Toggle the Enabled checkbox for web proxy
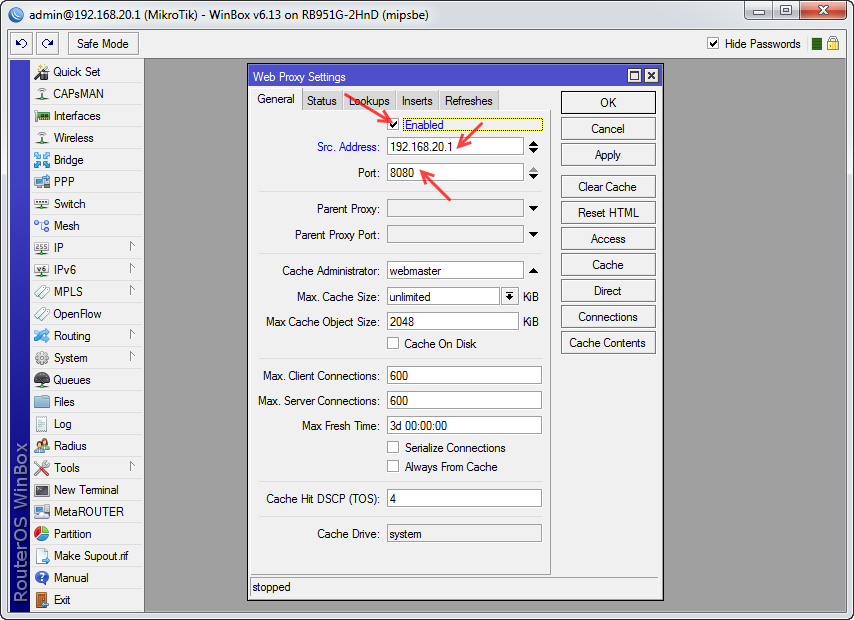Screen dimensions: 854x620 (x=393, y=124)
